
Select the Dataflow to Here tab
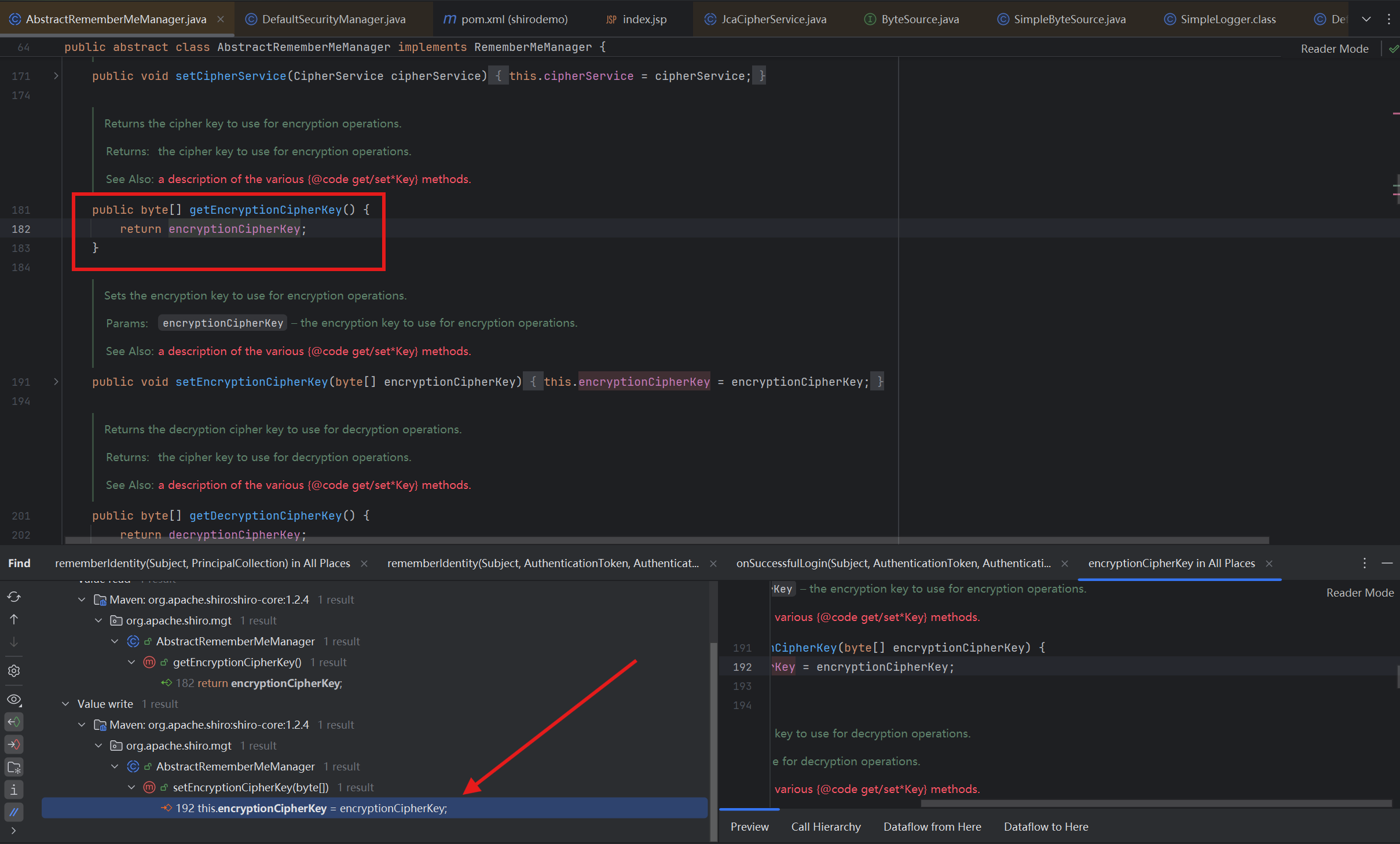(1046, 827)
